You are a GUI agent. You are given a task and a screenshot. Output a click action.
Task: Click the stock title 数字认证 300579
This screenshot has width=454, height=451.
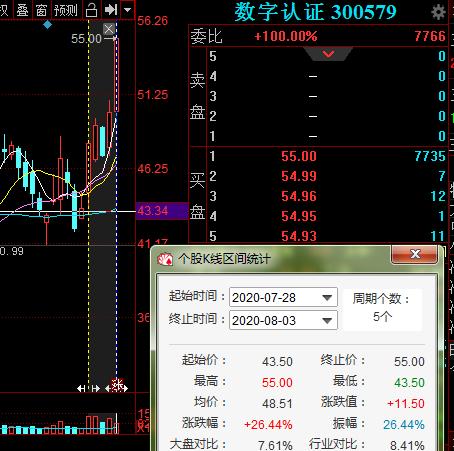coord(315,12)
